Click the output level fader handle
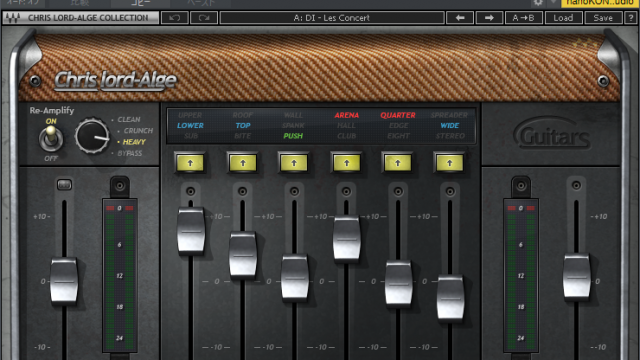 point(577,278)
